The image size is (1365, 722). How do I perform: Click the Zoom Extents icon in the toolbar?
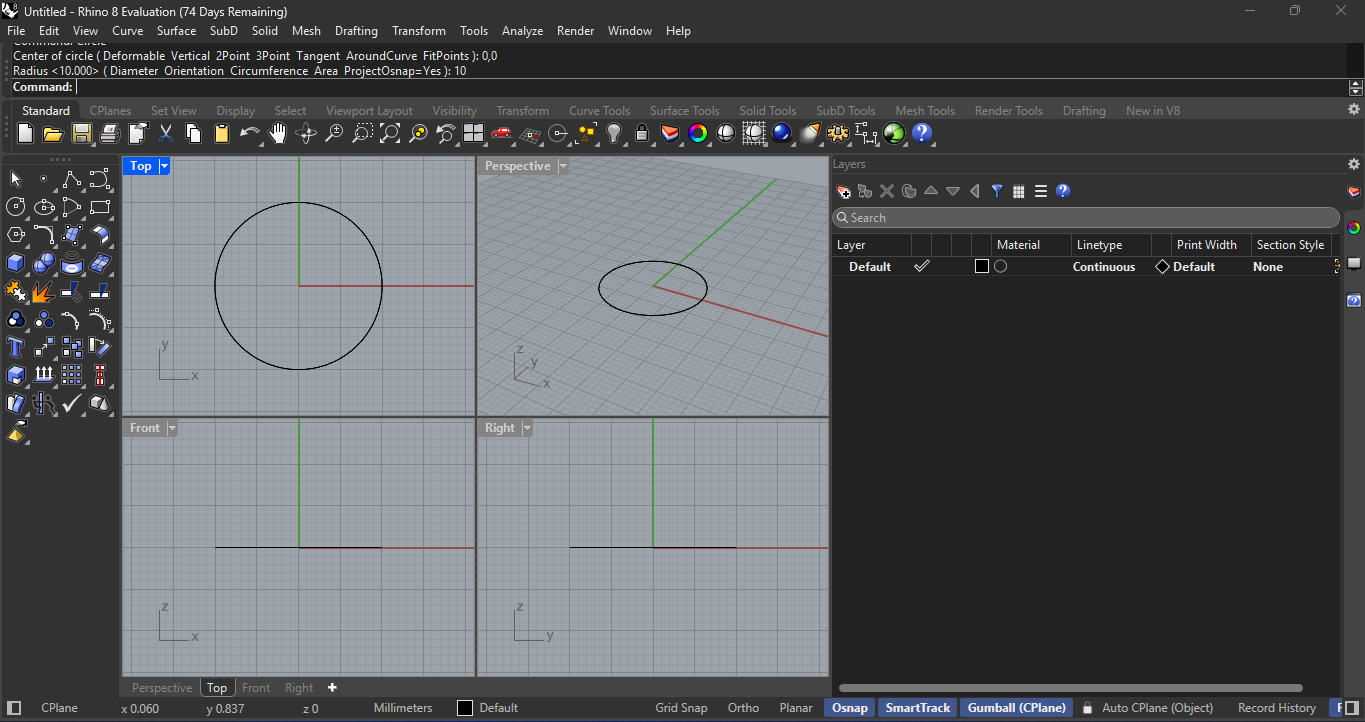click(x=390, y=133)
